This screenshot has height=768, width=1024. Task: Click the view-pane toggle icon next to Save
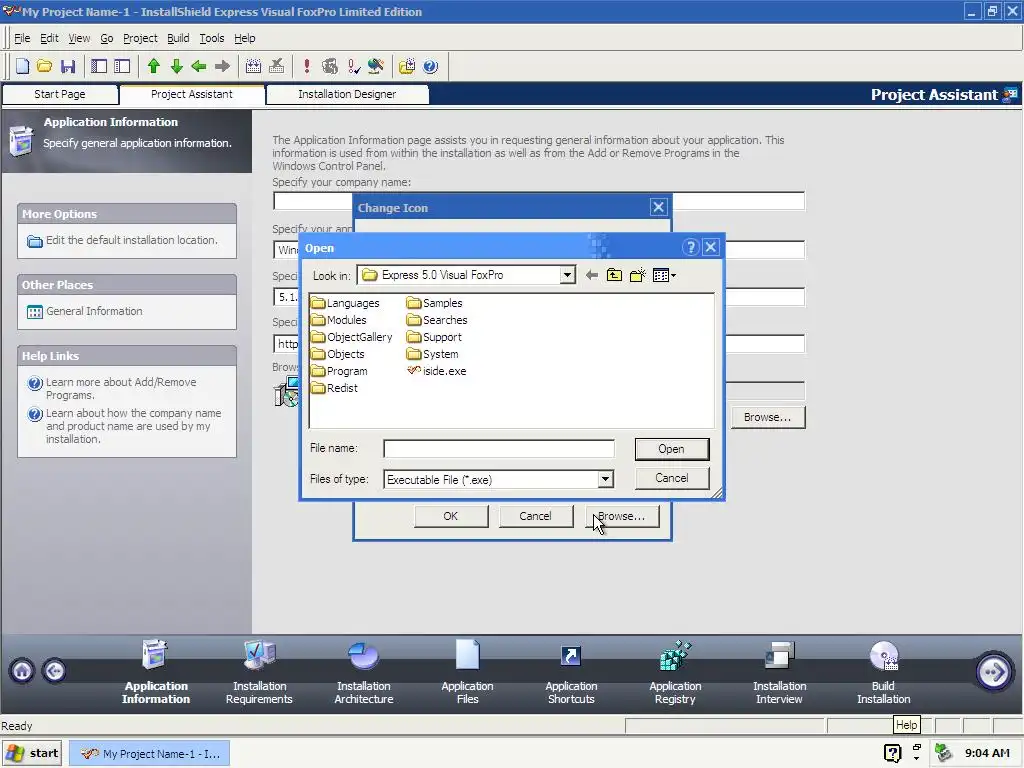pyautogui.click(x=99, y=66)
